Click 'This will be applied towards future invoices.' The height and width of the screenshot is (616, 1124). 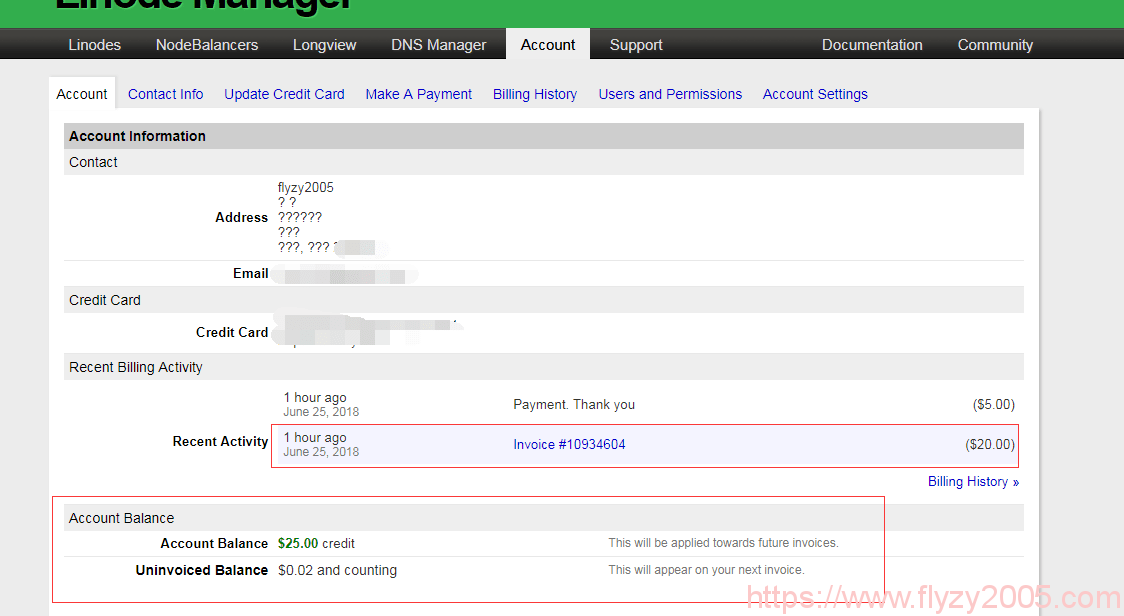pos(723,543)
